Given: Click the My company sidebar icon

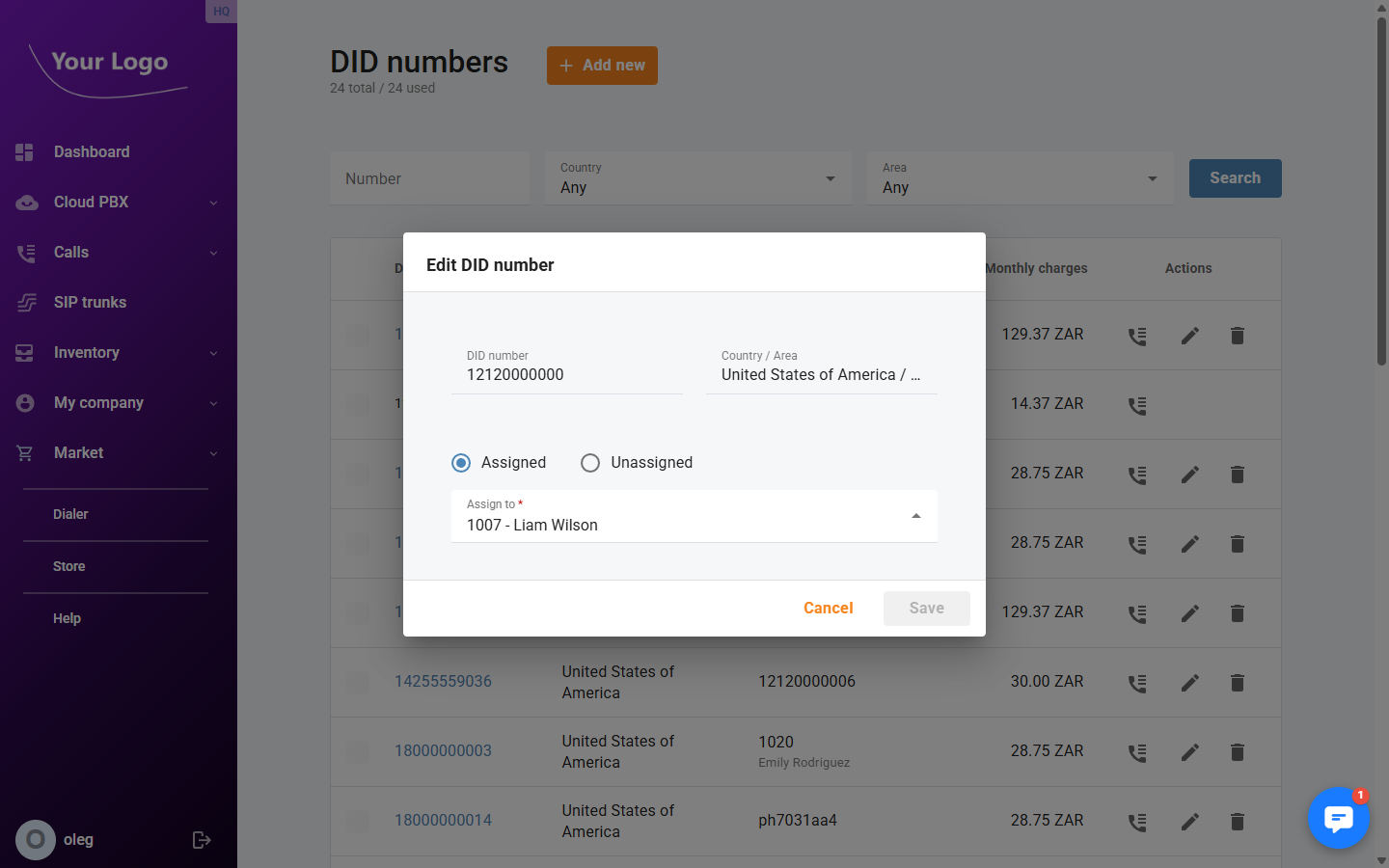Looking at the screenshot, I should tap(26, 402).
